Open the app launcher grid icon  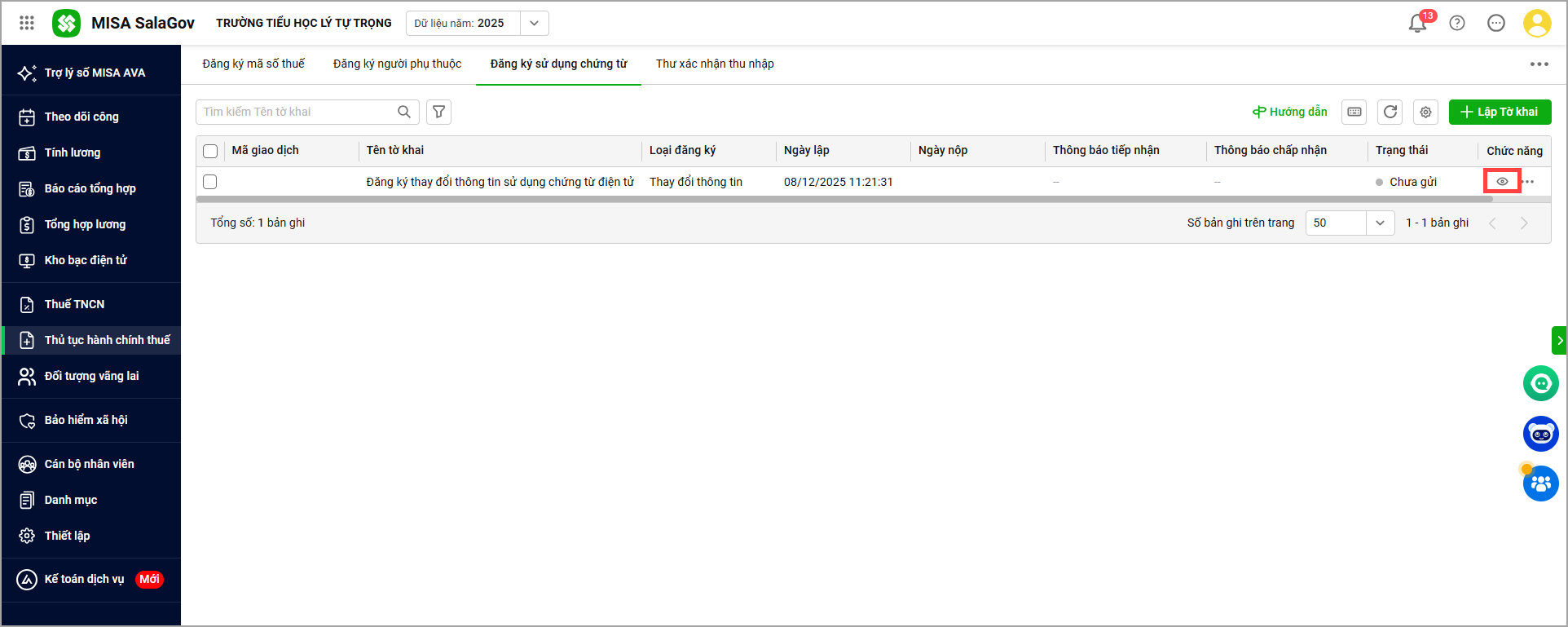tap(27, 23)
